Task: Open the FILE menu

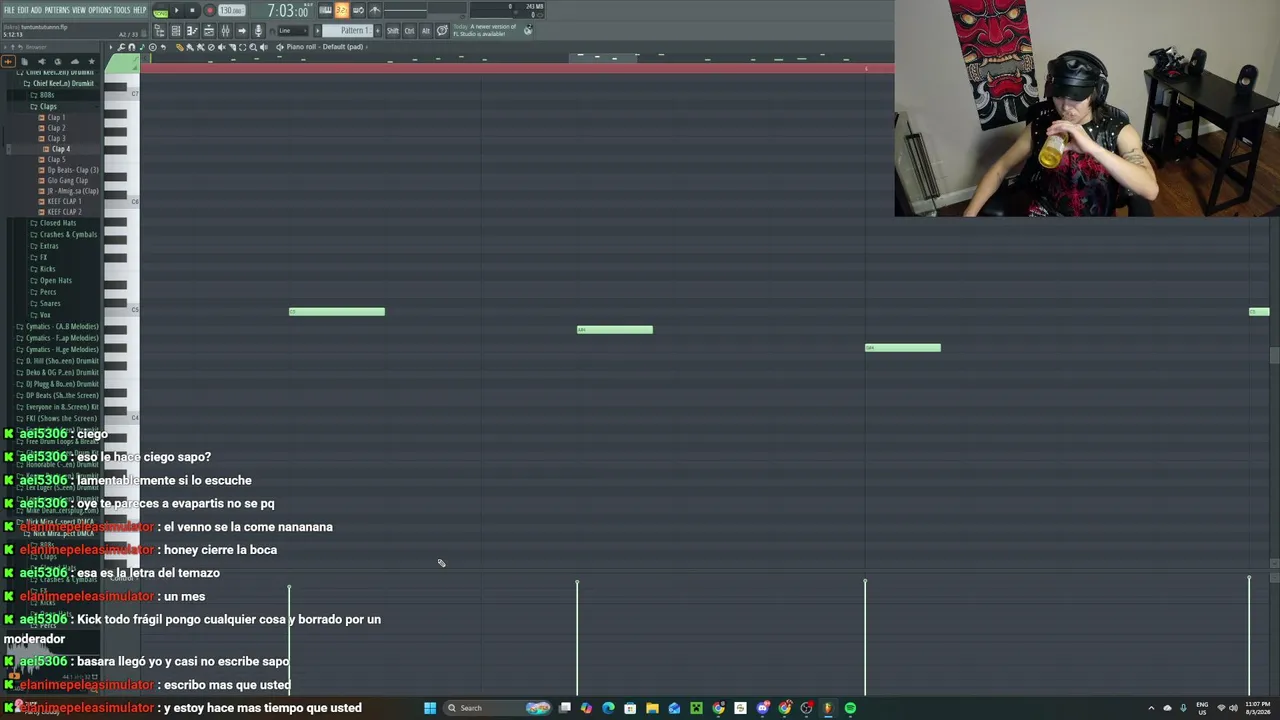Action: pyautogui.click(x=9, y=10)
